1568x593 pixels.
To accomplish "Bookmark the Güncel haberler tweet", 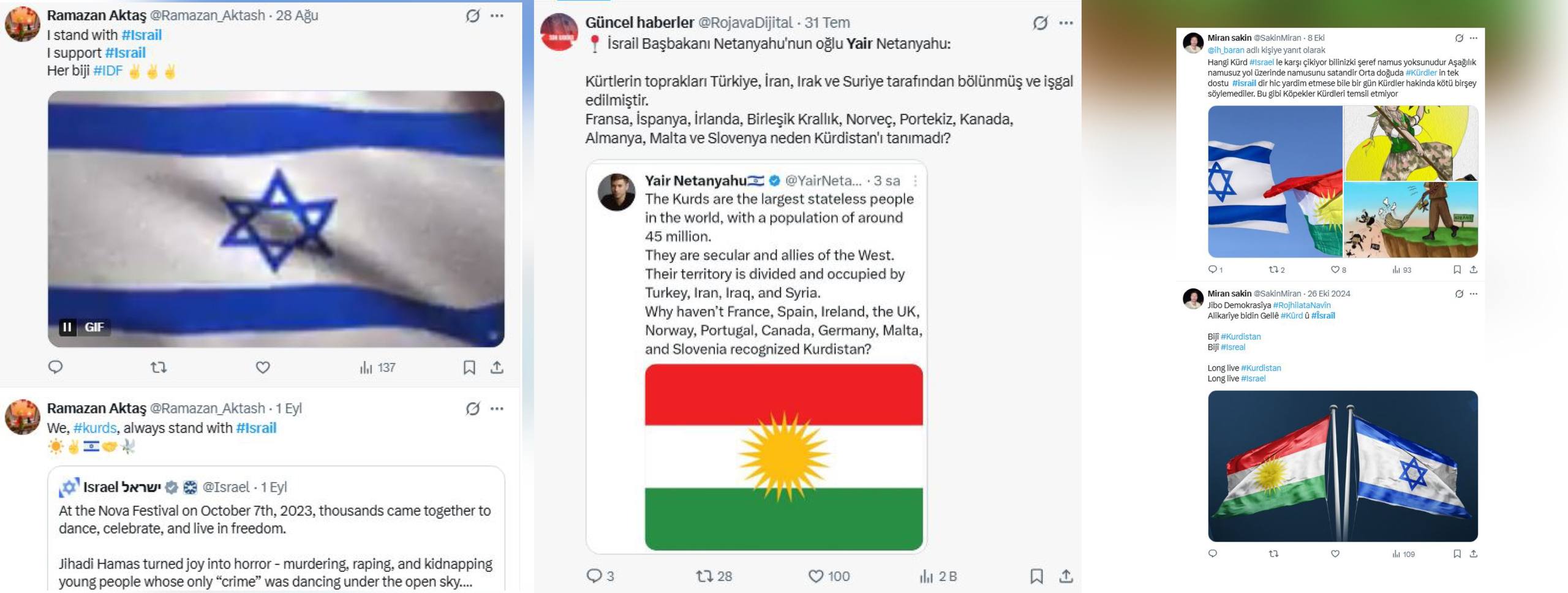I will [x=1036, y=576].
